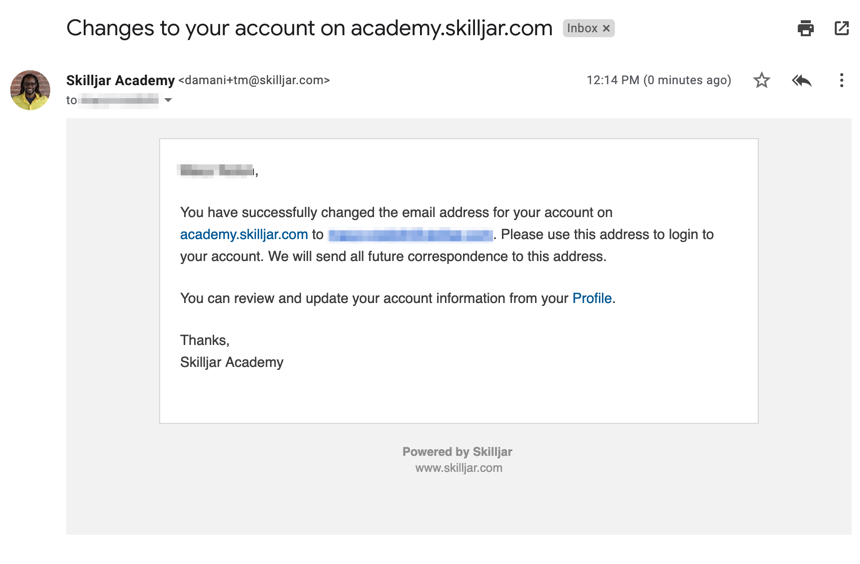The width and height of the screenshot is (860, 564).
Task: Visit www.skilljar.com in the footer
Action: pyautogui.click(x=459, y=468)
